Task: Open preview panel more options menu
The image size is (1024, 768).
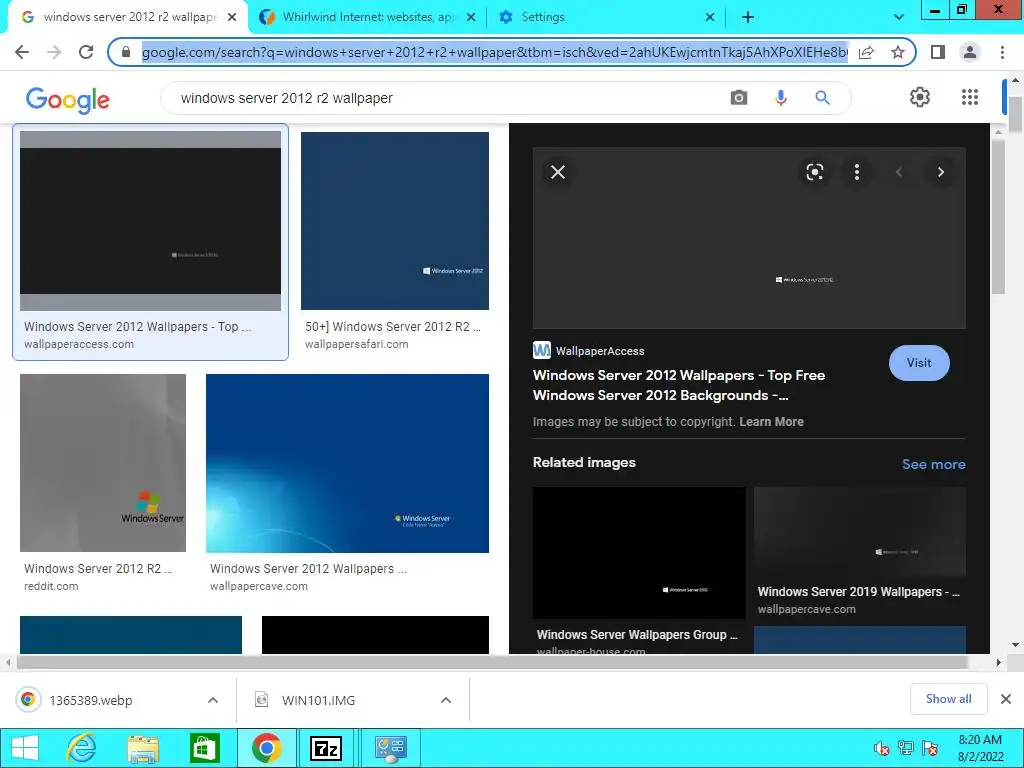Action: pyautogui.click(x=857, y=172)
